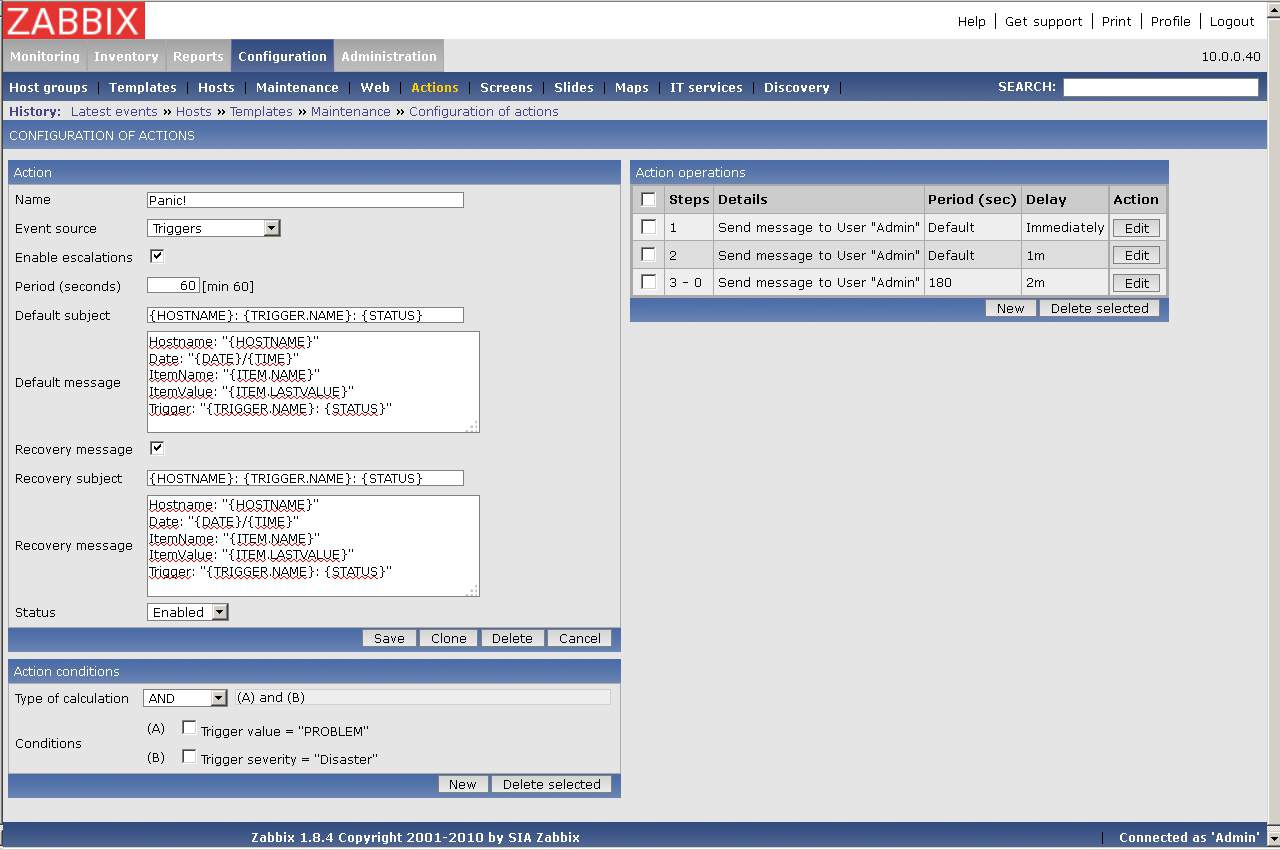
Task: Select the Configuration tab
Action: point(283,56)
